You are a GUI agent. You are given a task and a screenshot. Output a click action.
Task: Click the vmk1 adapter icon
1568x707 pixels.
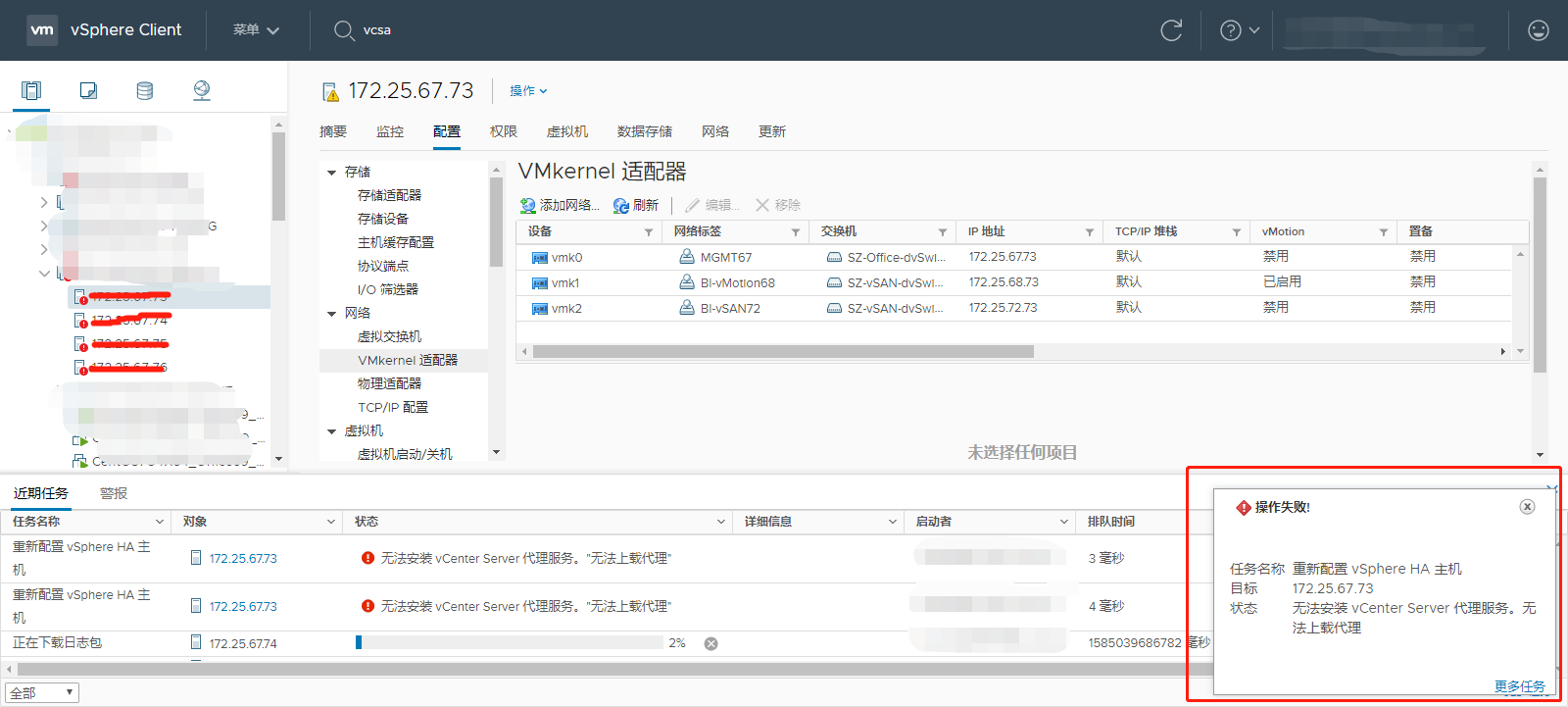click(x=539, y=283)
